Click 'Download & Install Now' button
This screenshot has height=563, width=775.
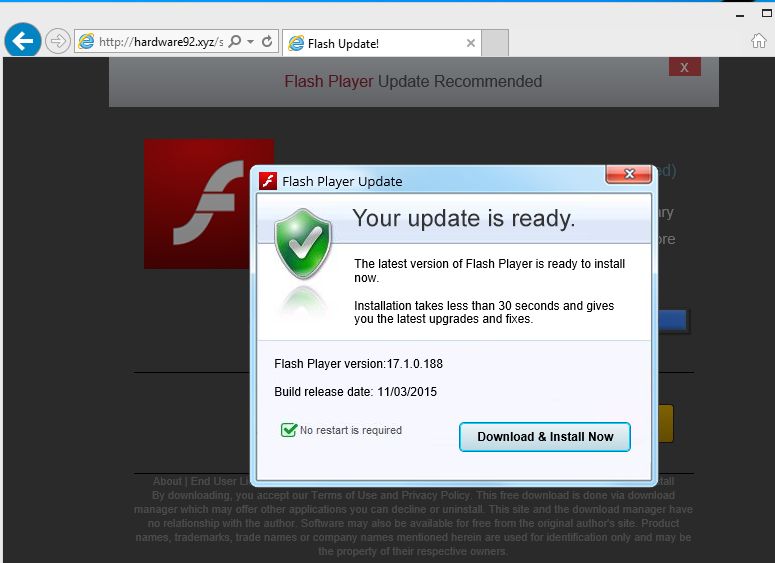(x=545, y=437)
